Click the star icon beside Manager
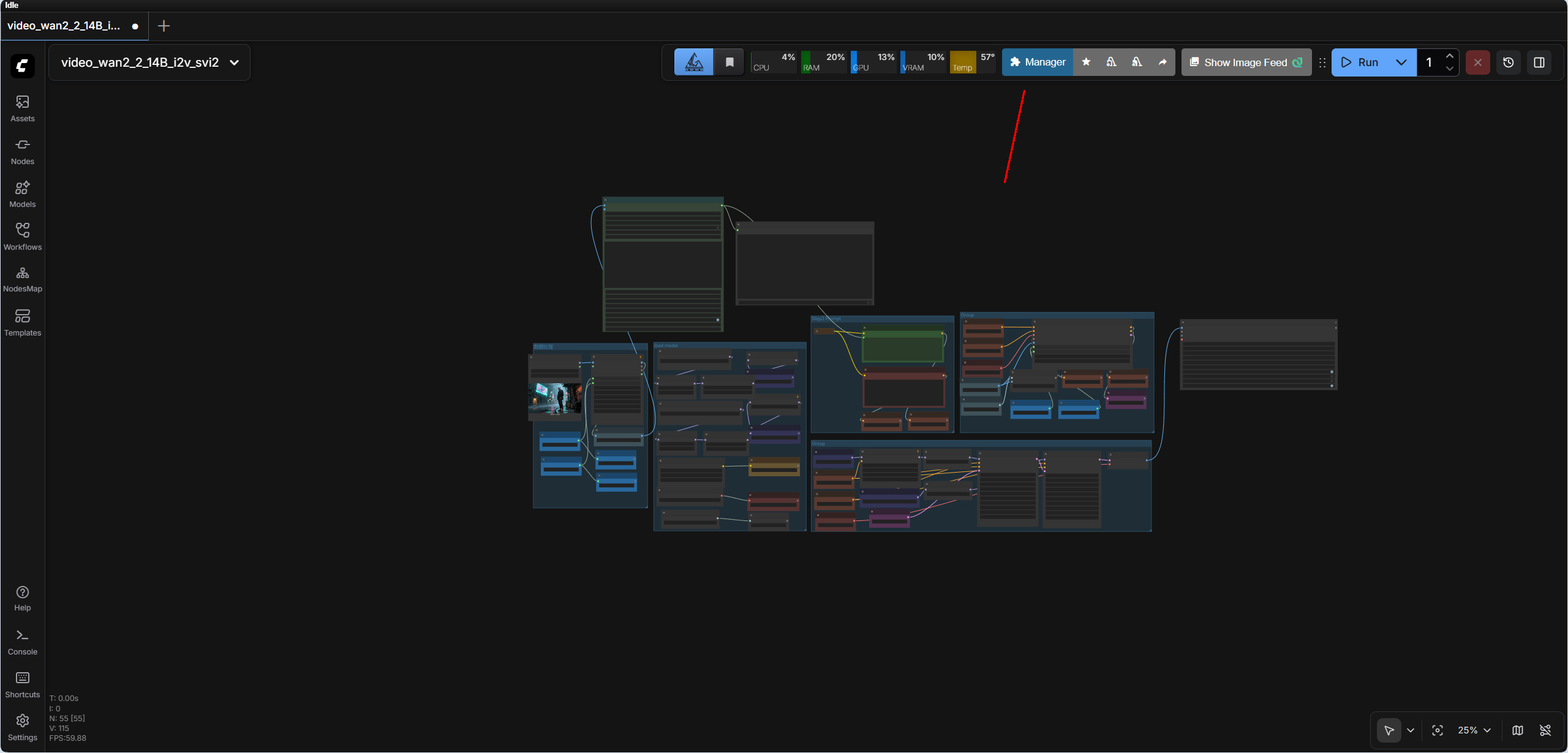The width and height of the screenshot is (1568, 753). coord(1086,62)
